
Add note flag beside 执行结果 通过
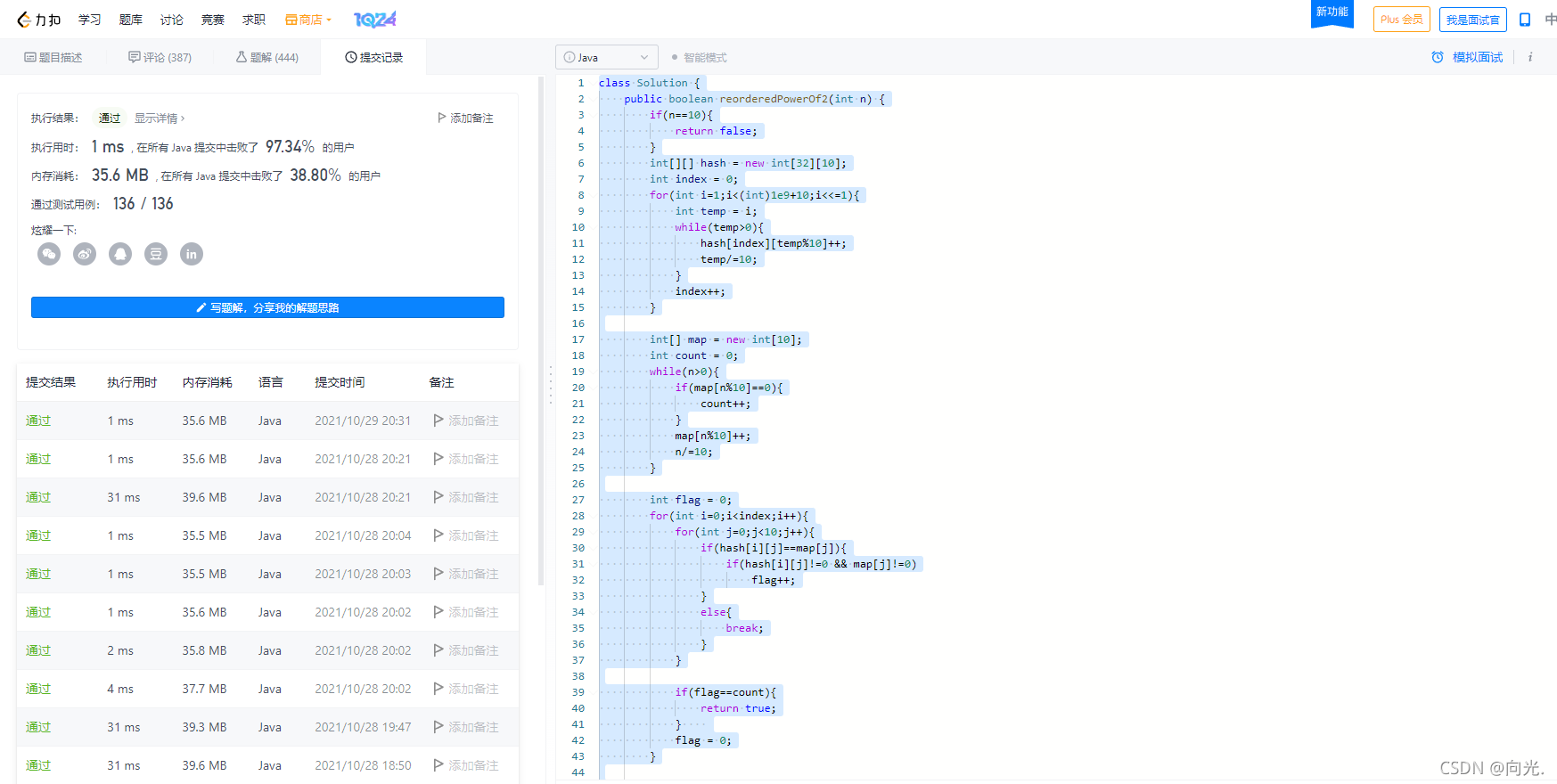tap(465, 118)
